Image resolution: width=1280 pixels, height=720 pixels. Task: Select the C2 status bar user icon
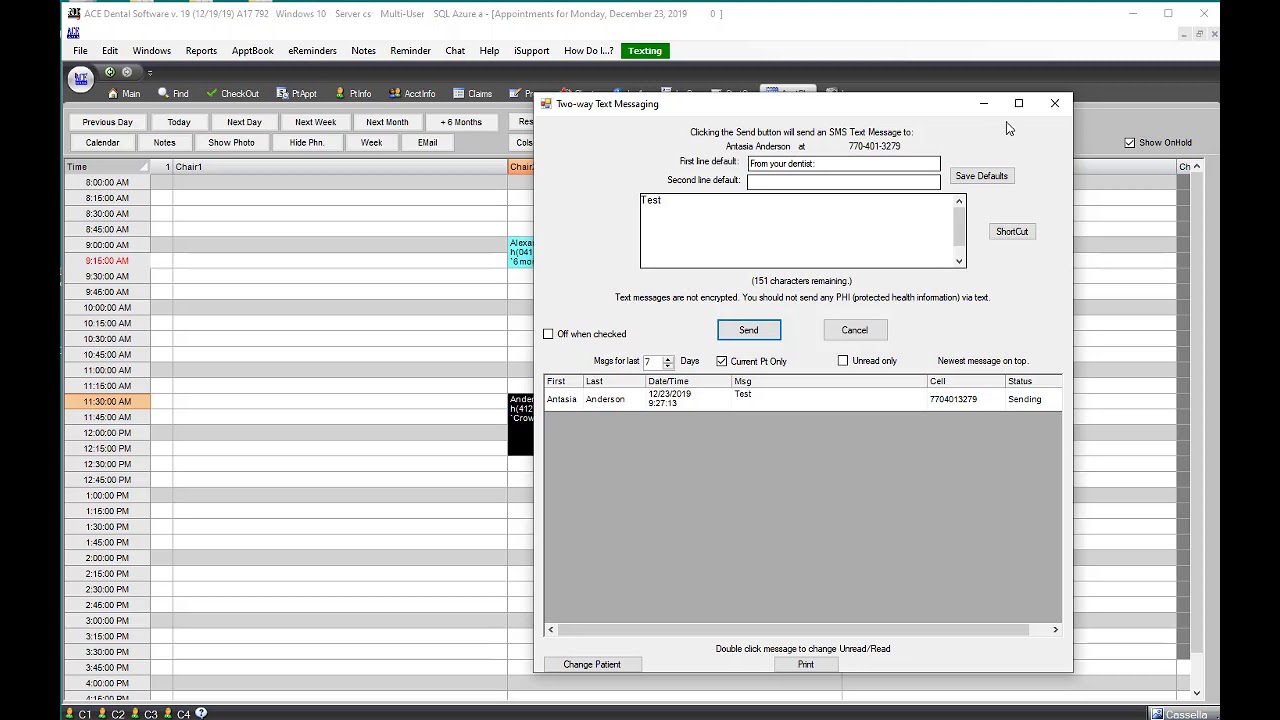click(111, 713)
